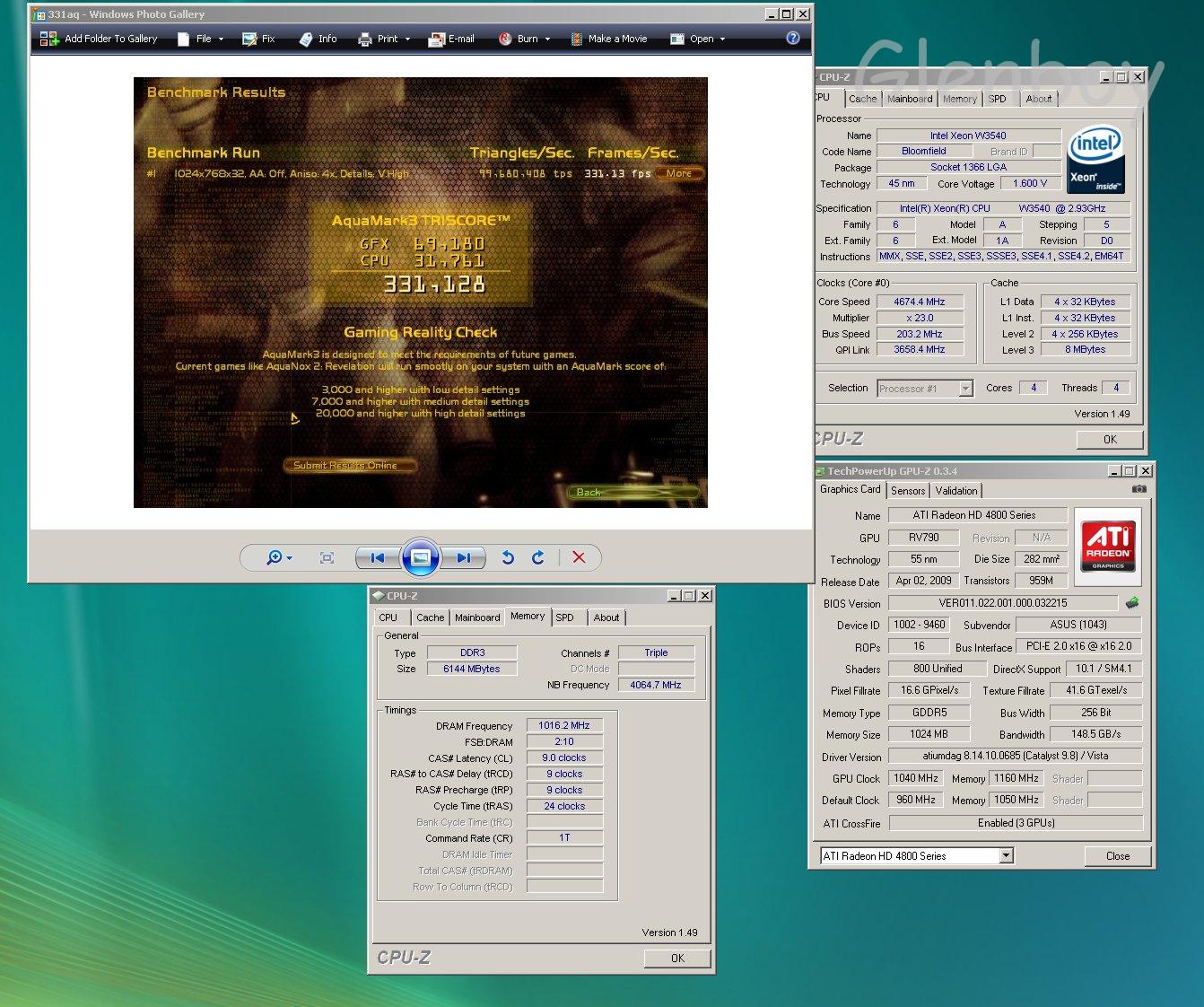This screenshot has height=1007, width=1204.
Task: Select the SPD tab in Memory CPU-Z window
Action: [x=564, y=617]
